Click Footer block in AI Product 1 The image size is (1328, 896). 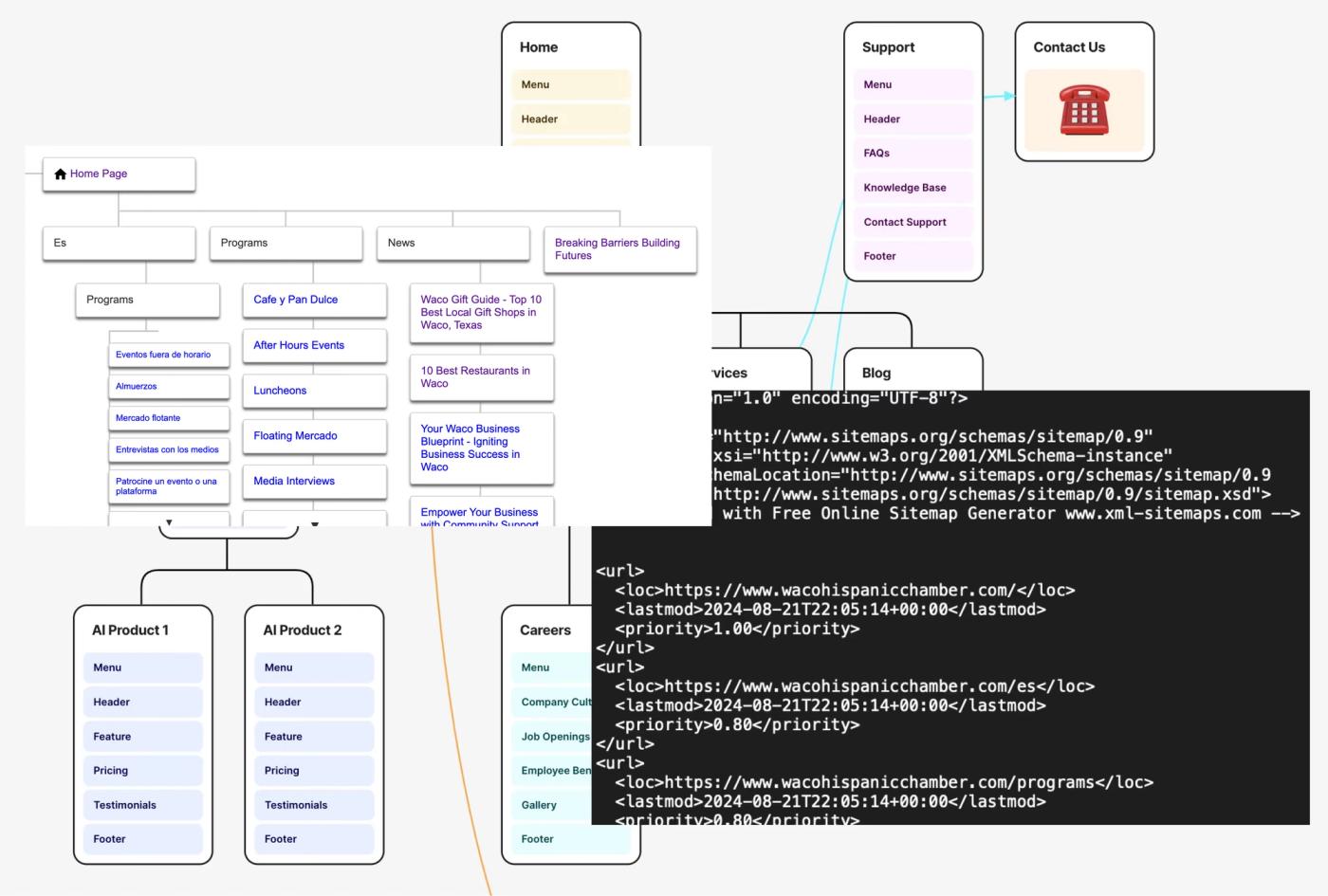click(x=143, y=840)
